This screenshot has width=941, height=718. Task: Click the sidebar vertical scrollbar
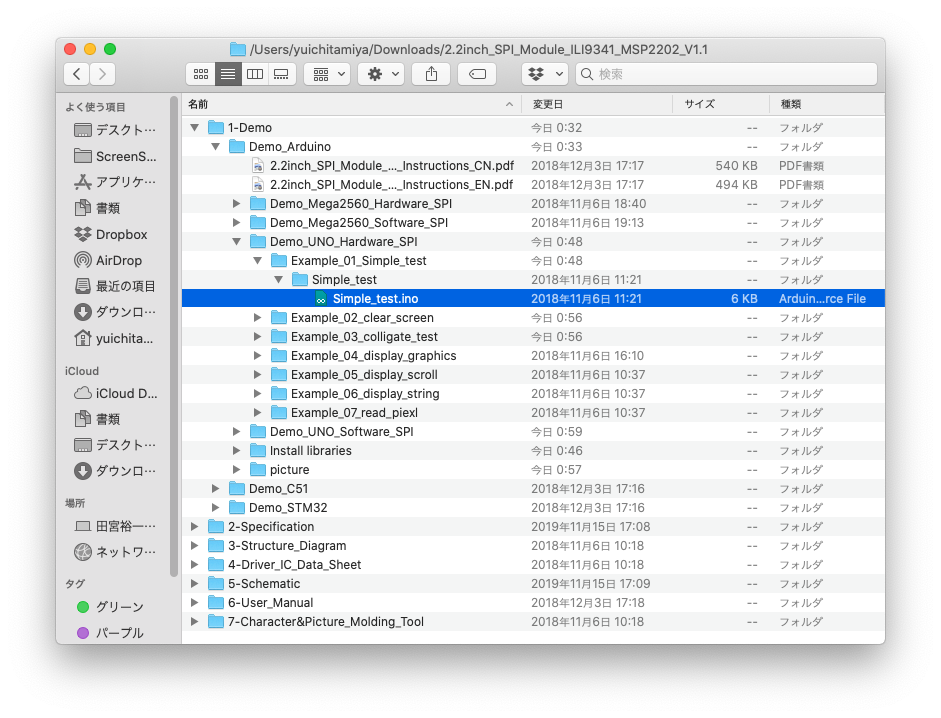click(174, 336)
